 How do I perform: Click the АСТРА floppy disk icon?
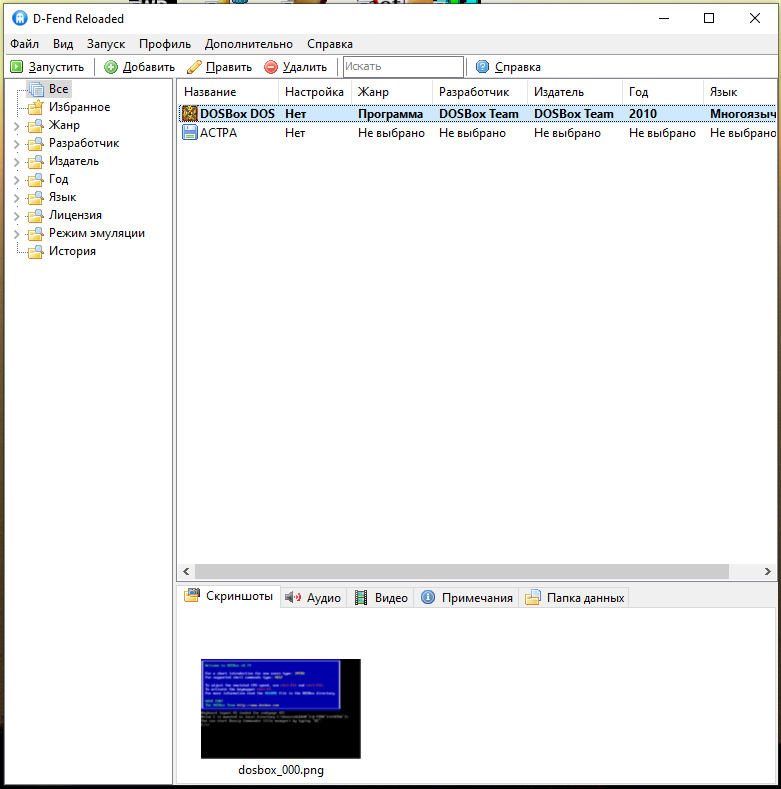coord(190,132)
